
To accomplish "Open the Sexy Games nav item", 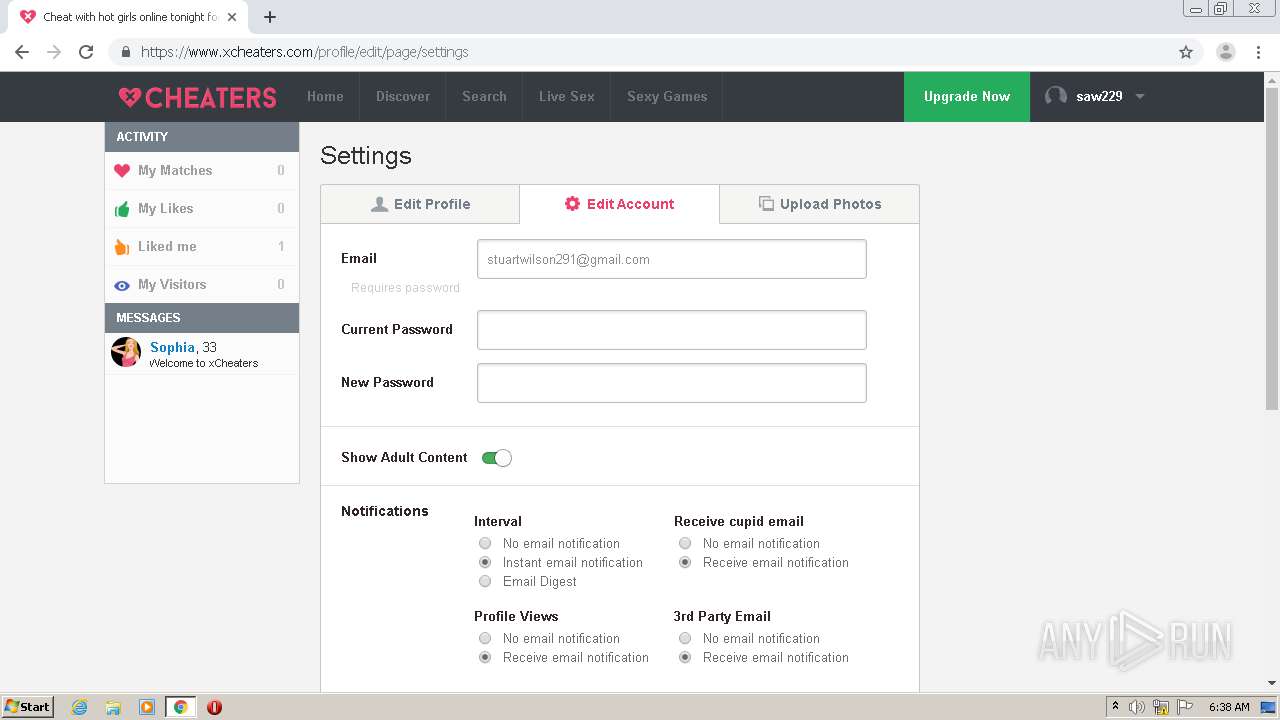I will click(x=667, y=97).
